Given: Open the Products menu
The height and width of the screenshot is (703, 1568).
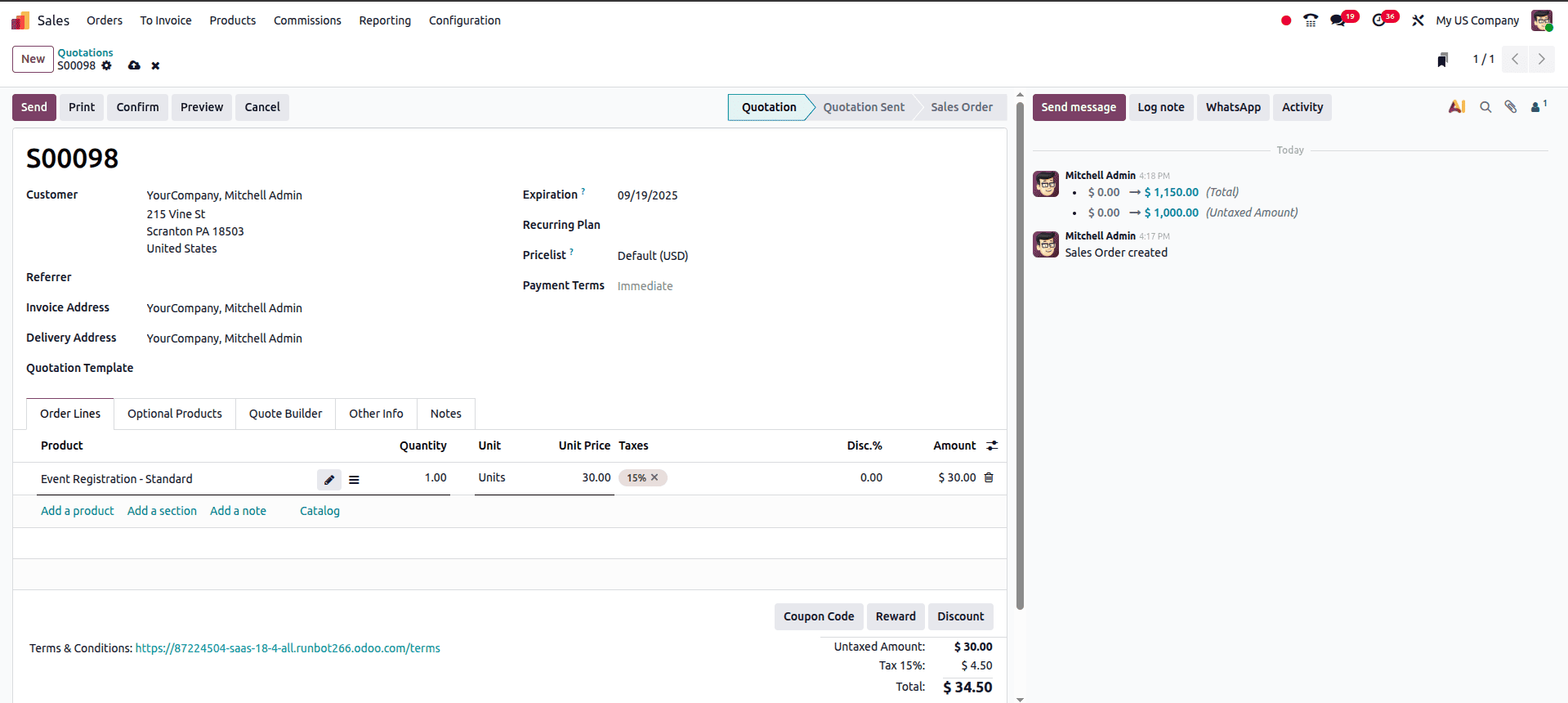Looking at the screenshot, I should (x=233, y=20).
